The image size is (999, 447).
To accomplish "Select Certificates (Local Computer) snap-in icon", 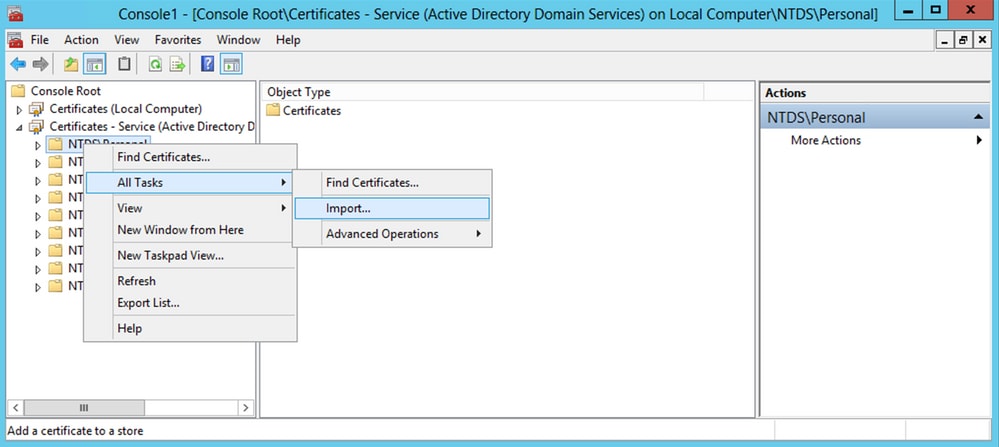I will pos(37,109).
